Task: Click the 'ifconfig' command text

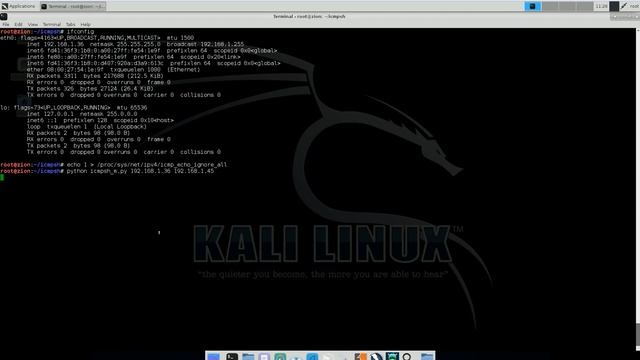Action: (80, 31)
